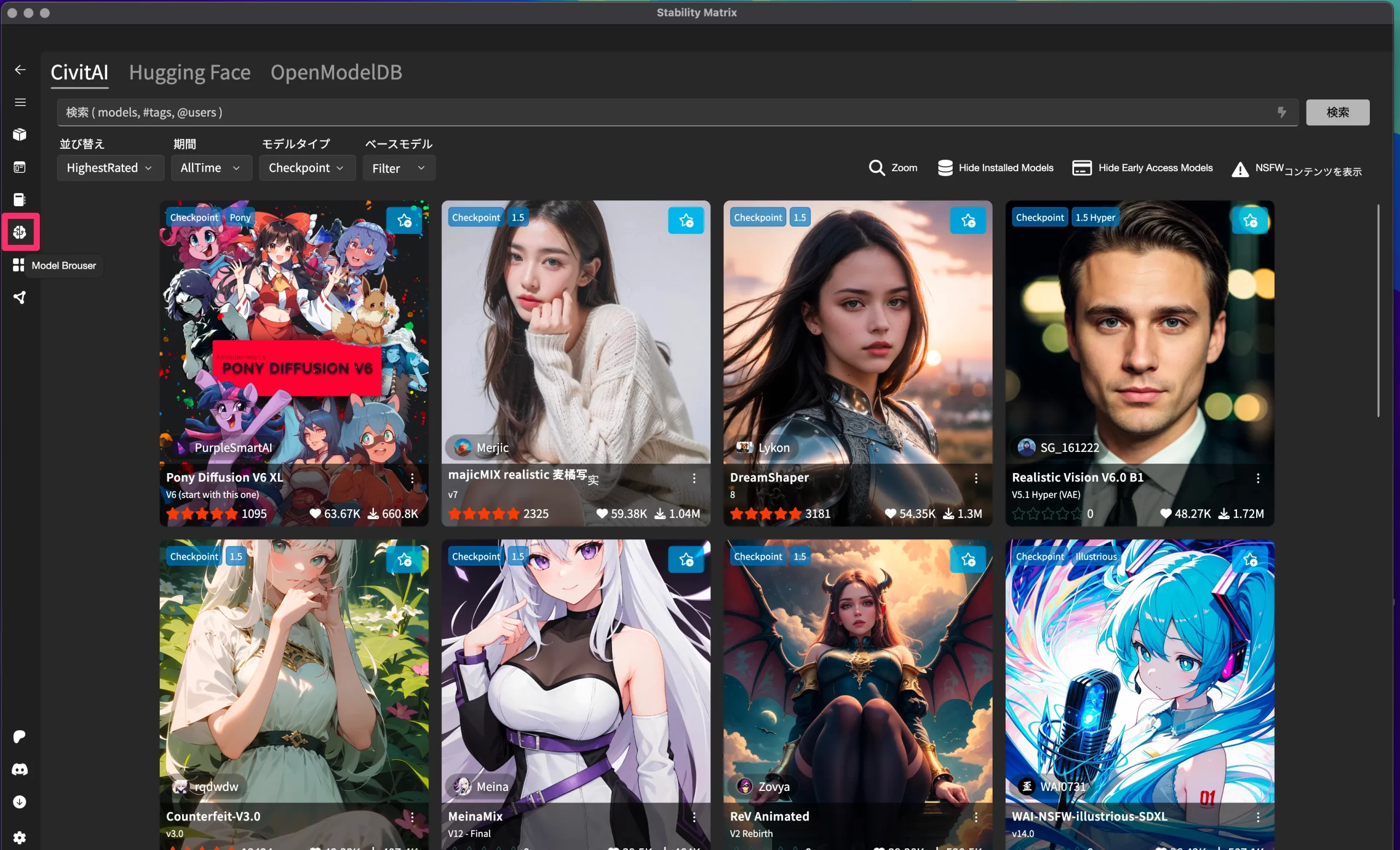
Task: Click the lightning icon in the search bar
Action: coord(1282,112)
